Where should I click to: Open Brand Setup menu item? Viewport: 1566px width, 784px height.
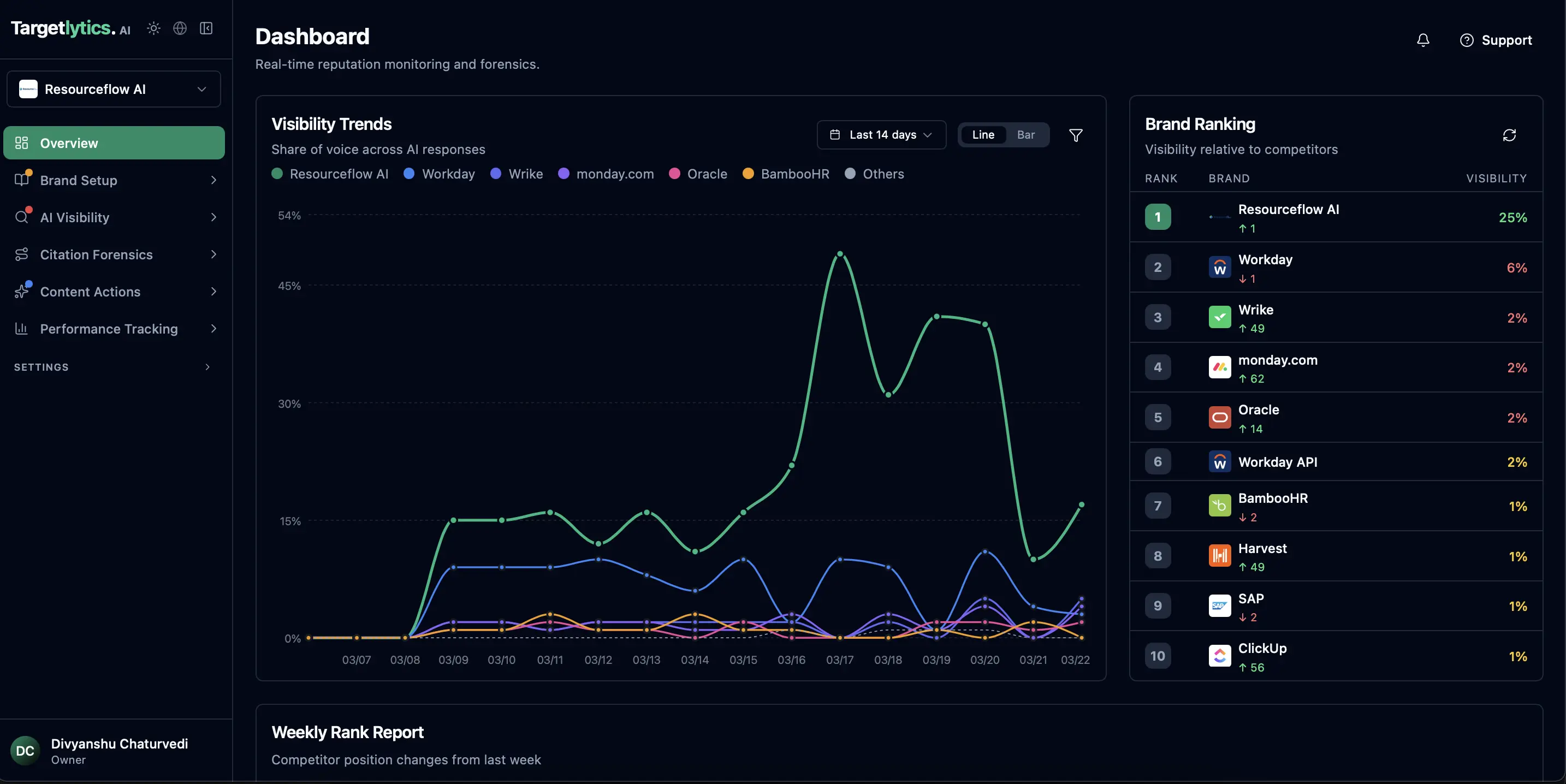point(114,180)
